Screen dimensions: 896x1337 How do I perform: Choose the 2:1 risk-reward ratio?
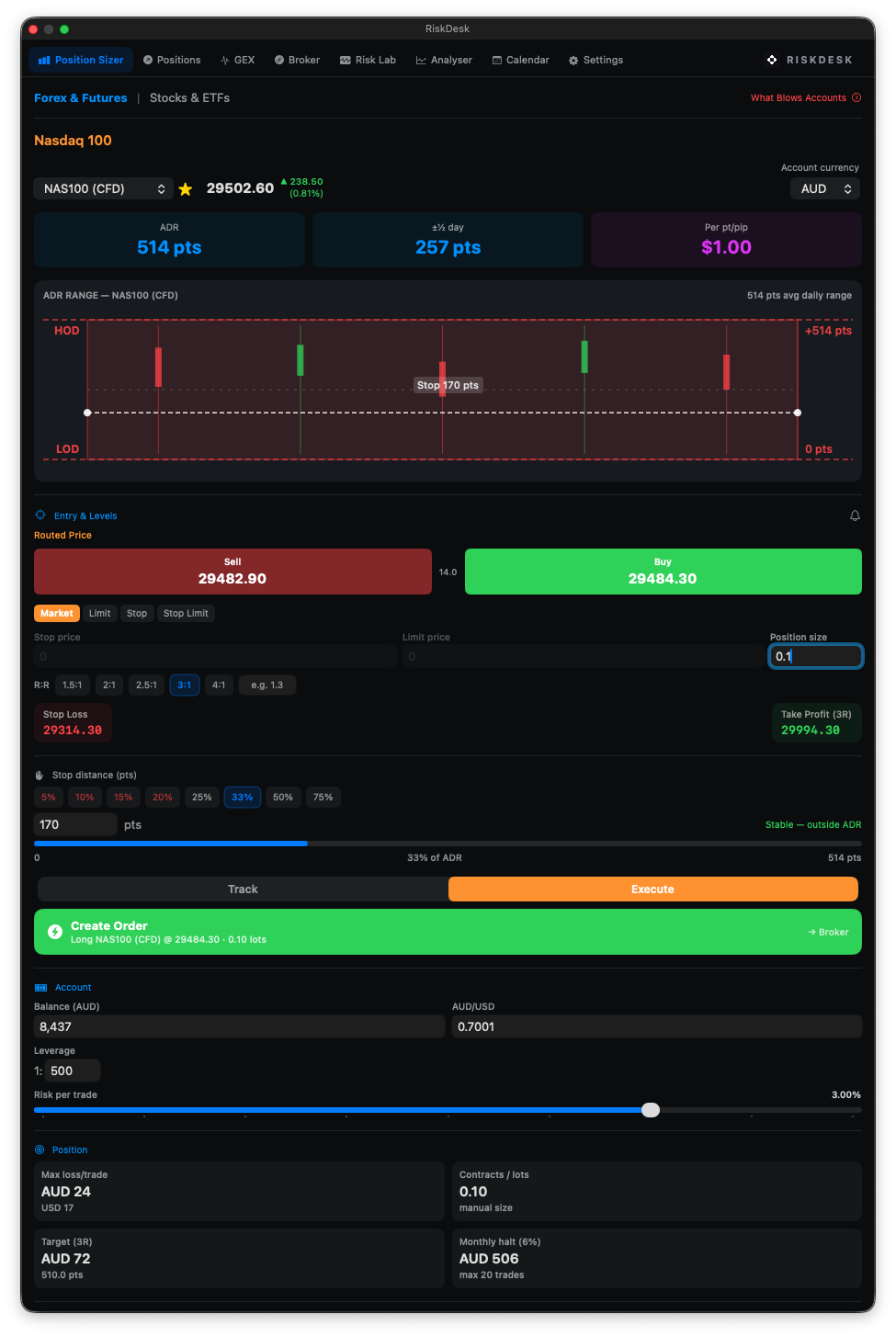pos(109,685)
